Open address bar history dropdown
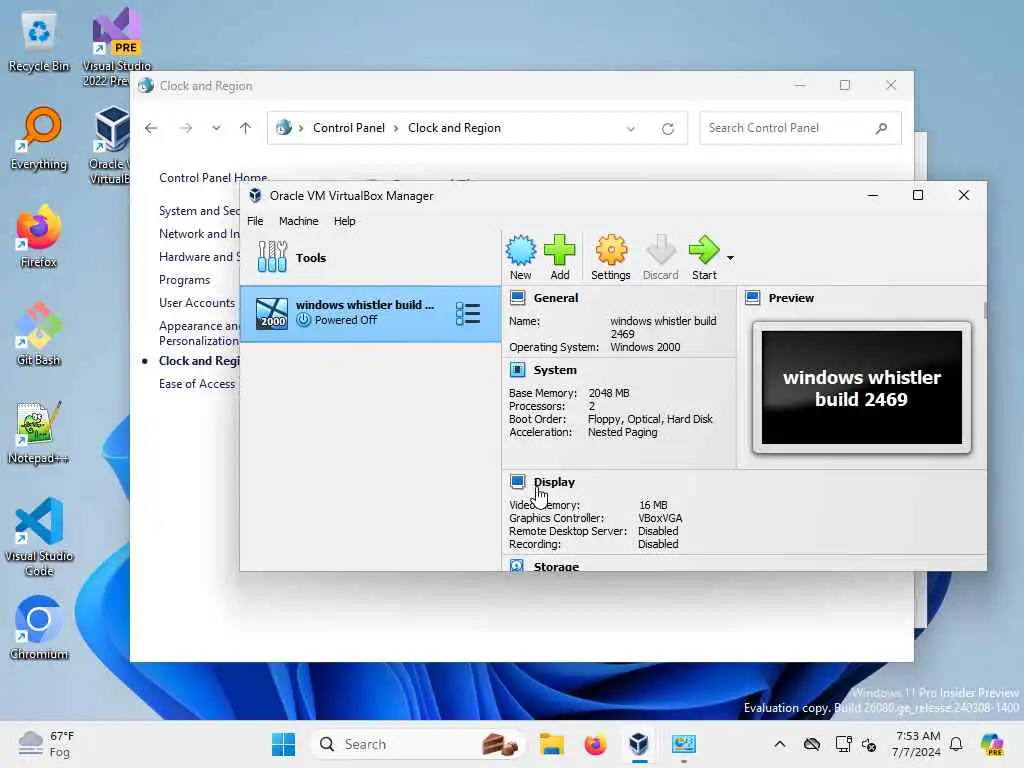1024x768 pixels. (x=631, y=129)
